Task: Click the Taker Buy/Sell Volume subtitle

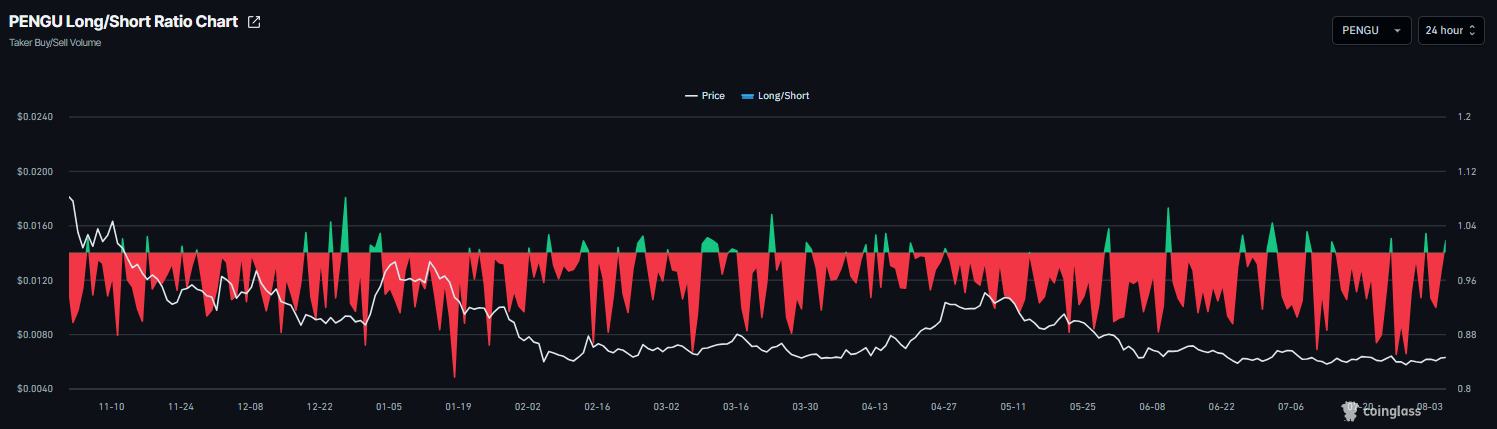Action: tap(55, 43)
